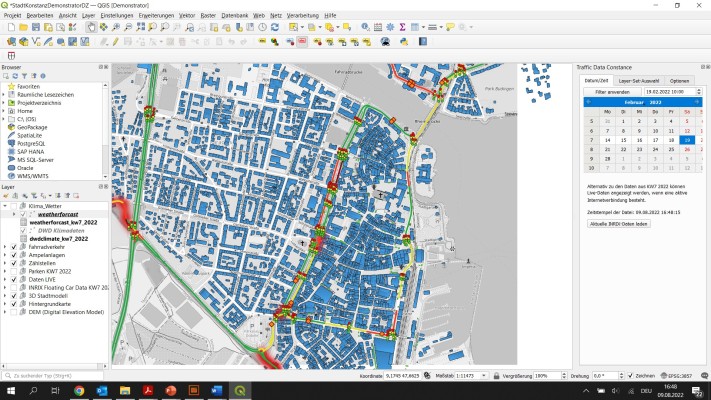
Task: Click the plugin icon below the digitizing toolbar
Action: [11, 56]
